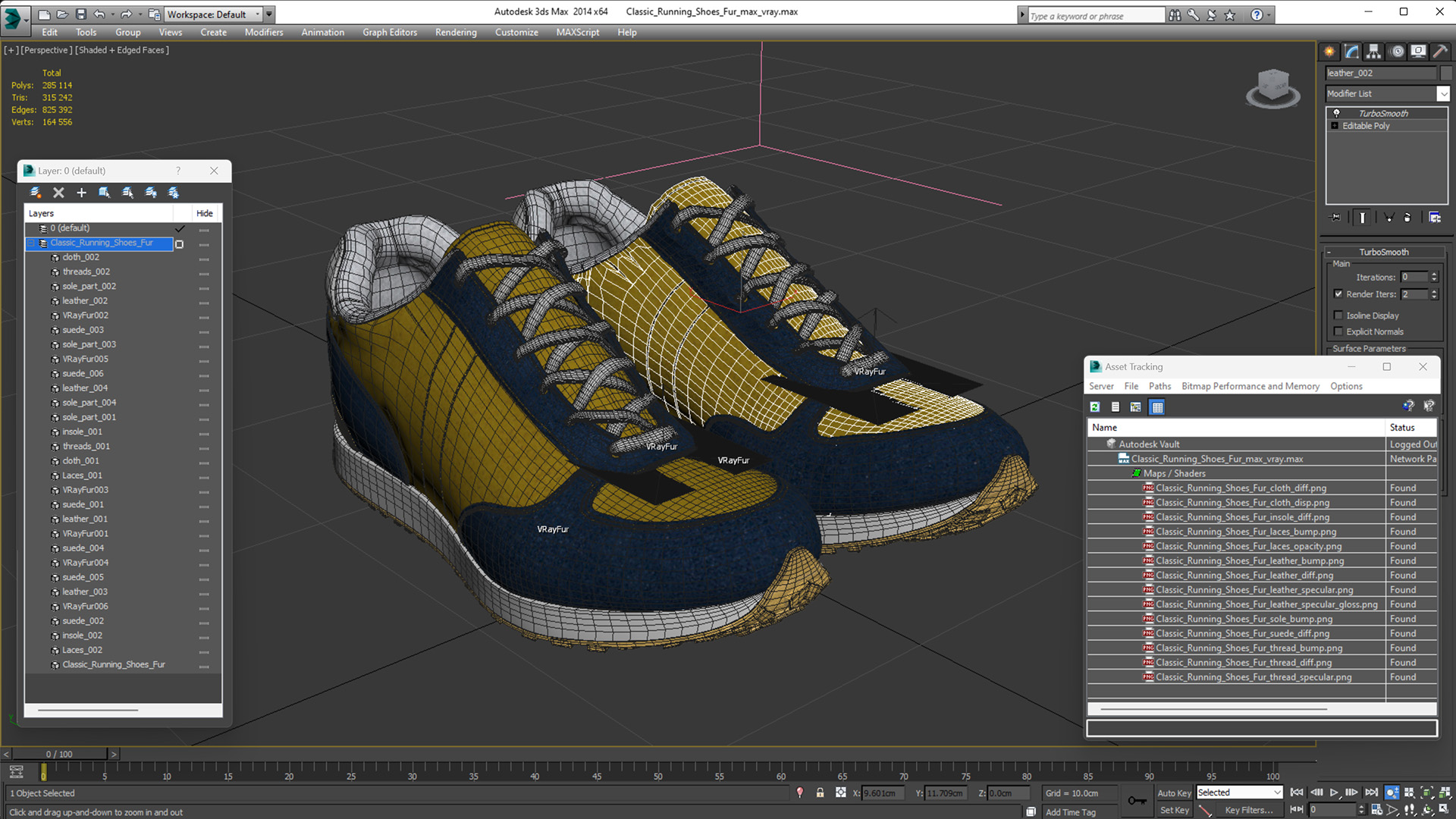Open the Motion command panel tab

click(x=1397, y=51)
